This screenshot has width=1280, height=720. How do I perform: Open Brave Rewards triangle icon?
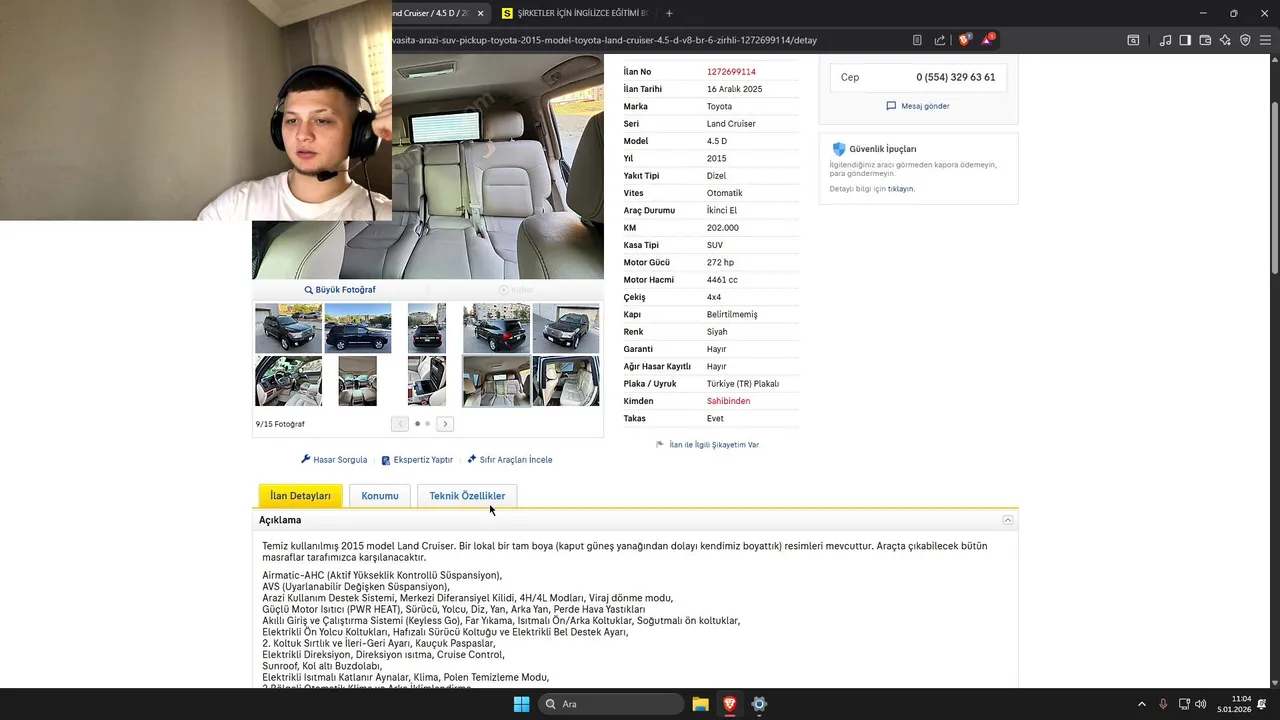click(x=988, y=40)
